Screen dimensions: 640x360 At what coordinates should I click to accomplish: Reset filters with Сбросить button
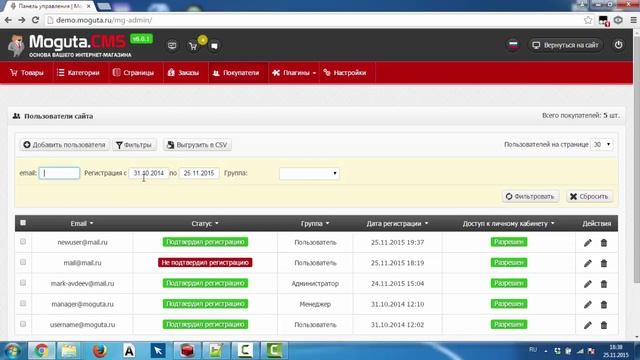589,196
